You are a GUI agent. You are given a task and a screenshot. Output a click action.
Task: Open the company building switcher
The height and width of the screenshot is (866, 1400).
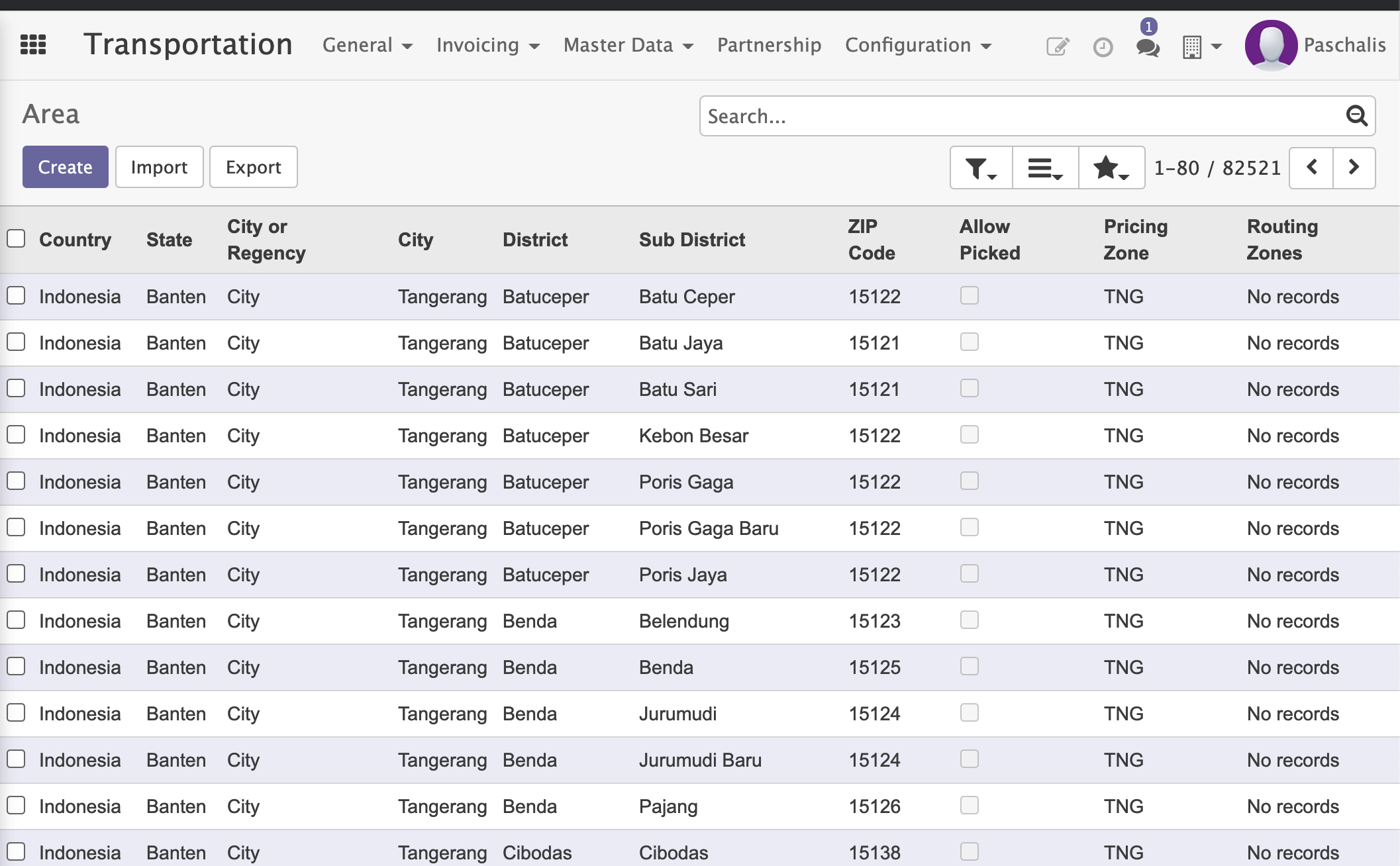(1202, 47)
